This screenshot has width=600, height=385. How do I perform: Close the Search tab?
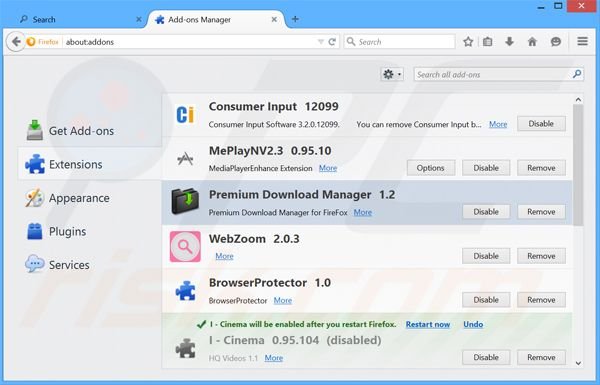pos(139,19)
